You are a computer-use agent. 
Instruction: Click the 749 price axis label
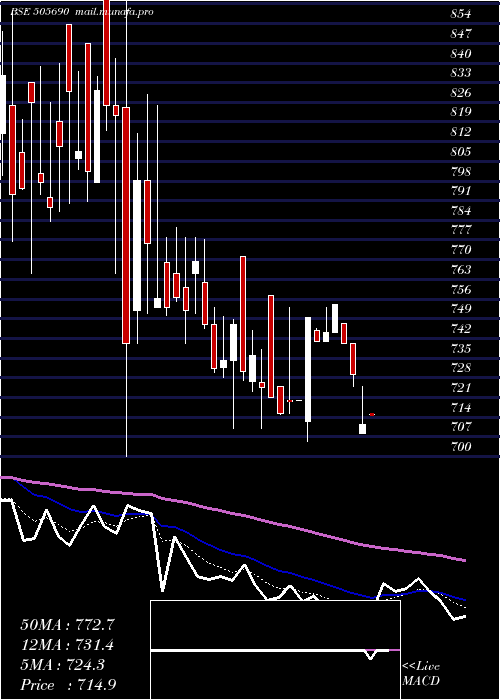click(461, 309)
